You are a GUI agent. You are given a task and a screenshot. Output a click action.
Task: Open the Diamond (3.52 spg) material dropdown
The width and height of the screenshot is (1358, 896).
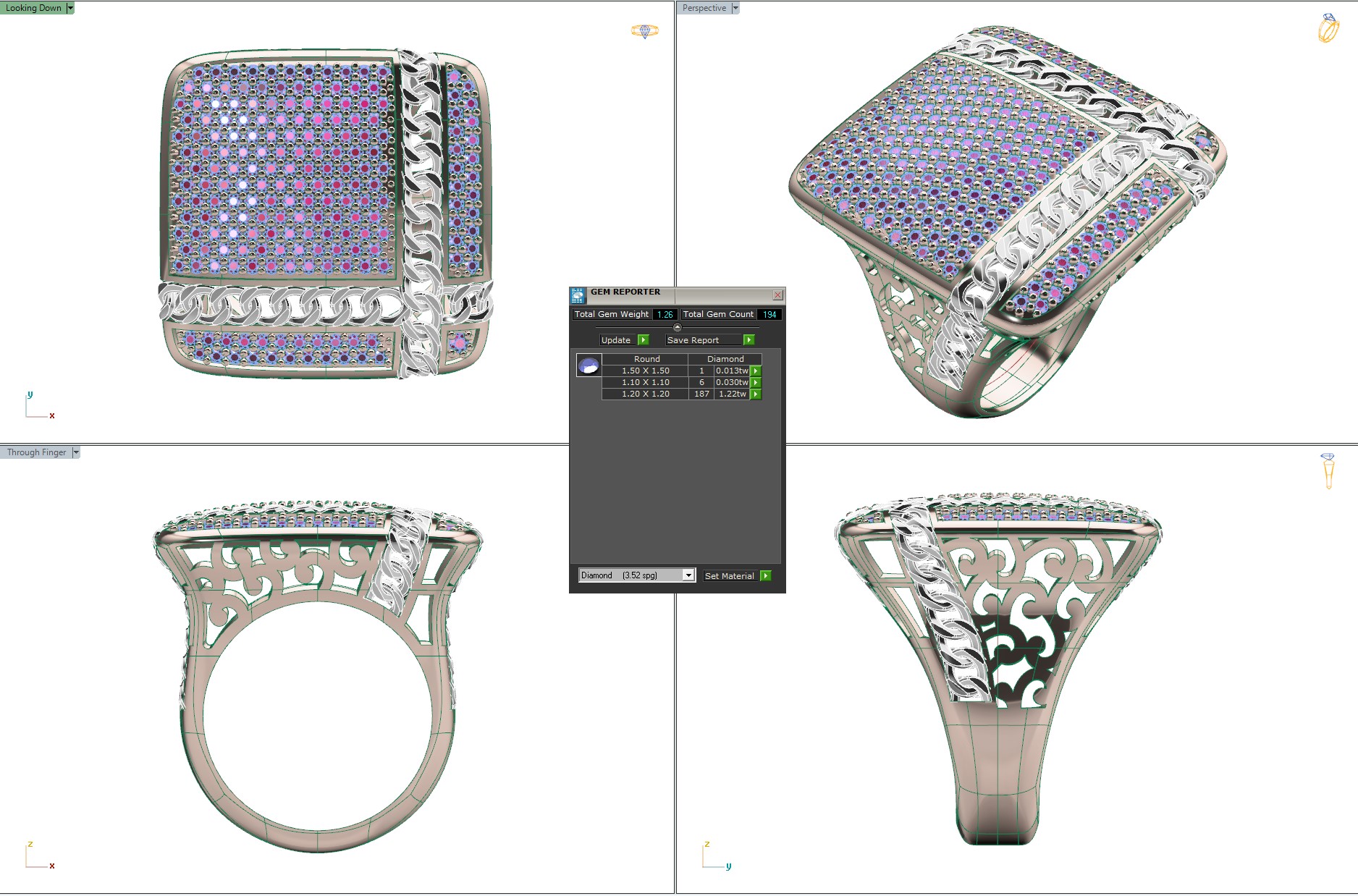point(688,575)
